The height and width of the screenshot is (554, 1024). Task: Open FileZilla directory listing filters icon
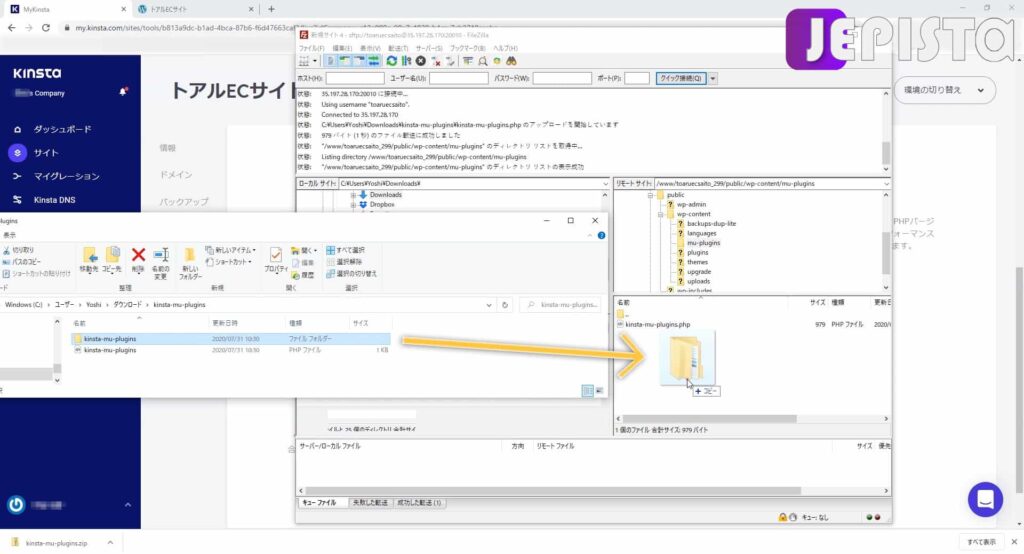tap(468, 61)
